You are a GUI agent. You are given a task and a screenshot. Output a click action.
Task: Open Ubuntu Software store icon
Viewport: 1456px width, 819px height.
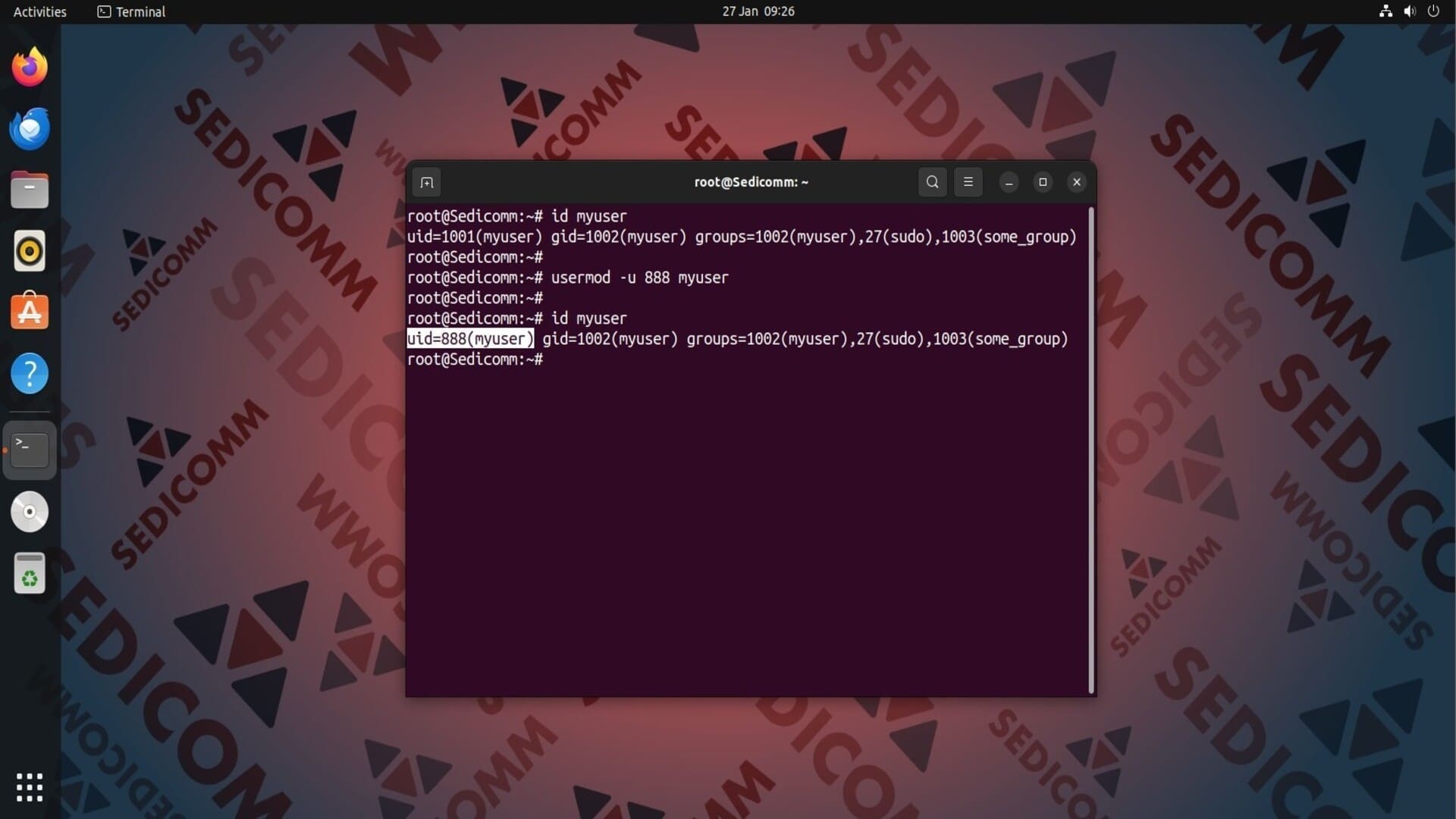coord(30,312)
